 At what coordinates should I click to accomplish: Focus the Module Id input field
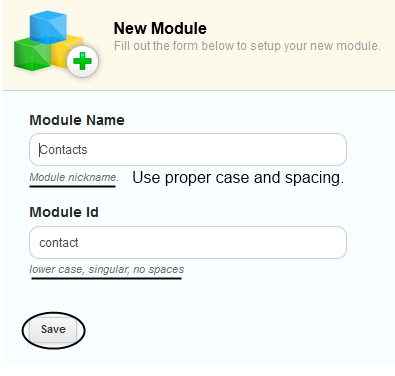[x=188, y=242]
